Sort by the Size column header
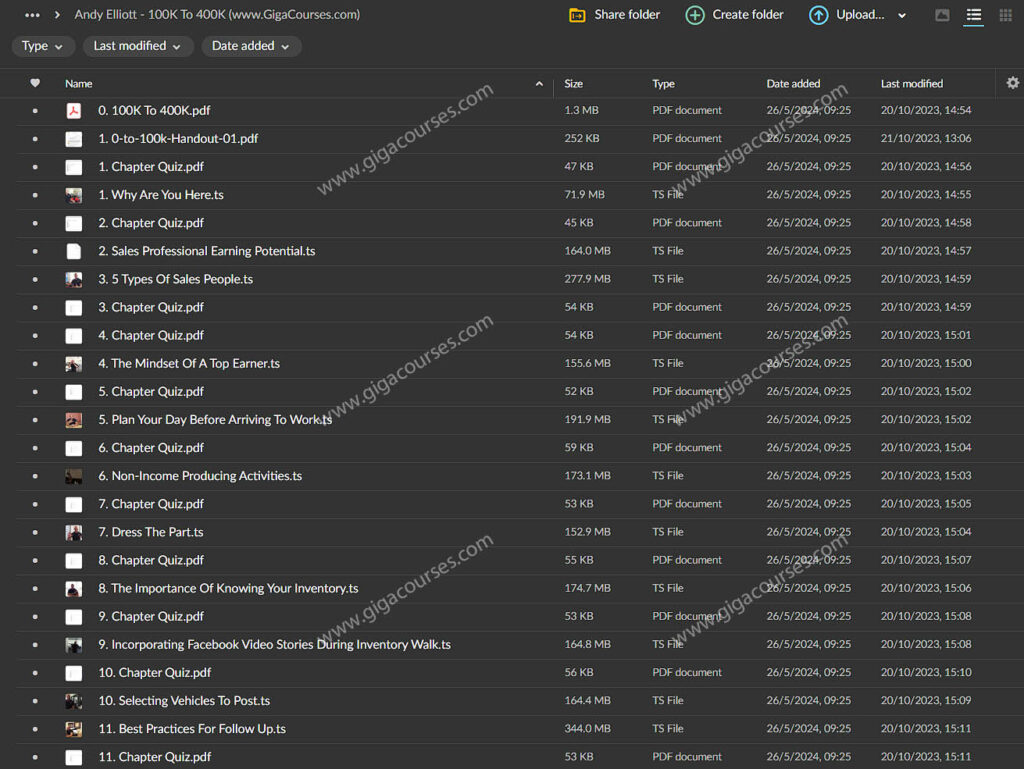Image resolution: width=1024 pixels, height=769 pixels. (574, 84)
